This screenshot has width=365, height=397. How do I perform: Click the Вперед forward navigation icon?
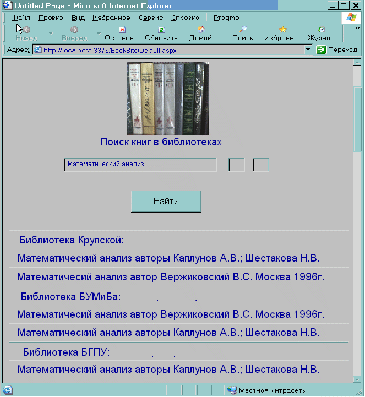pos(74,33)
